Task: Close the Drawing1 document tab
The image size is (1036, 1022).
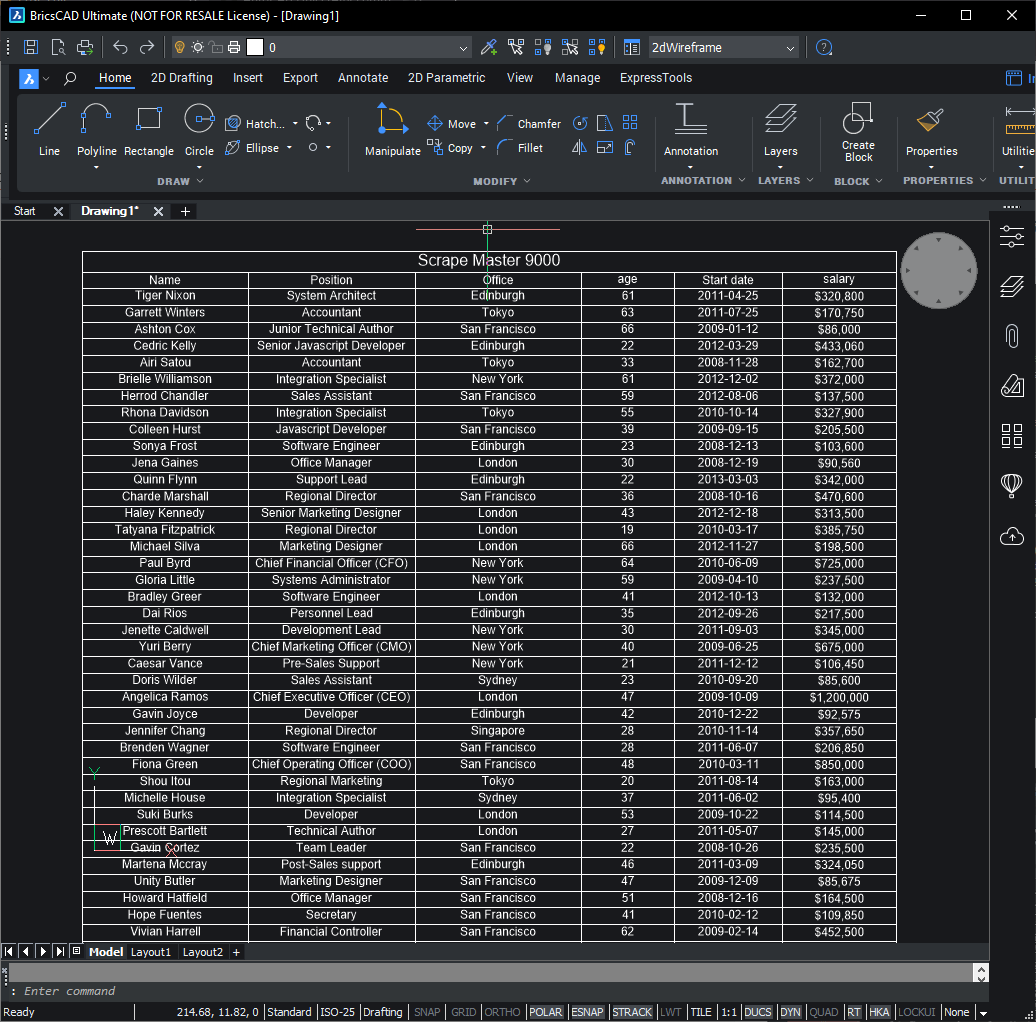Action: [158, 211]
